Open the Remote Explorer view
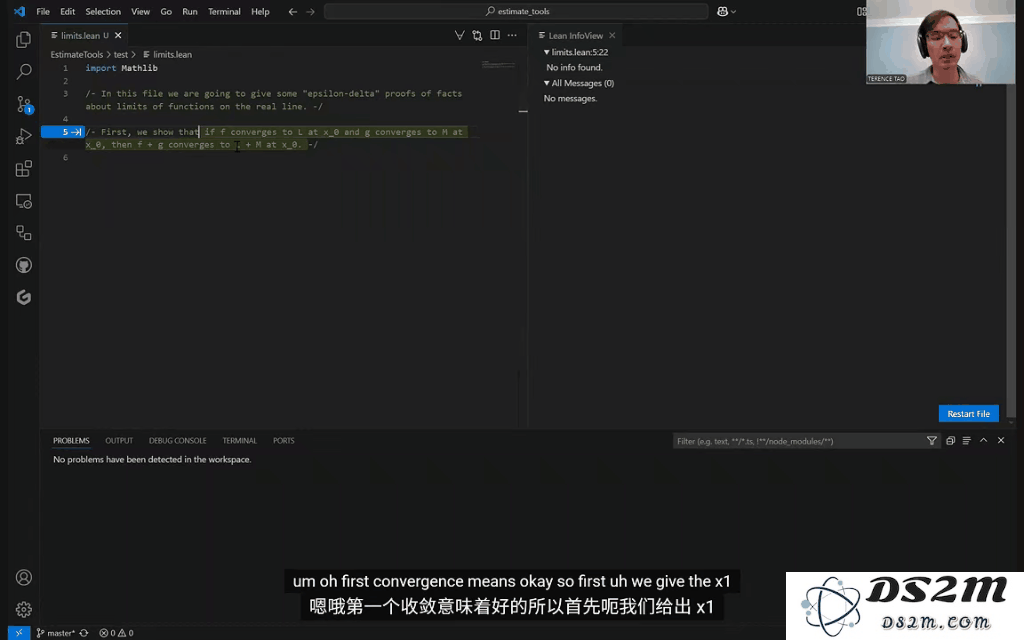The width and height of the screenshot is (1024, 640). [24, 201]
